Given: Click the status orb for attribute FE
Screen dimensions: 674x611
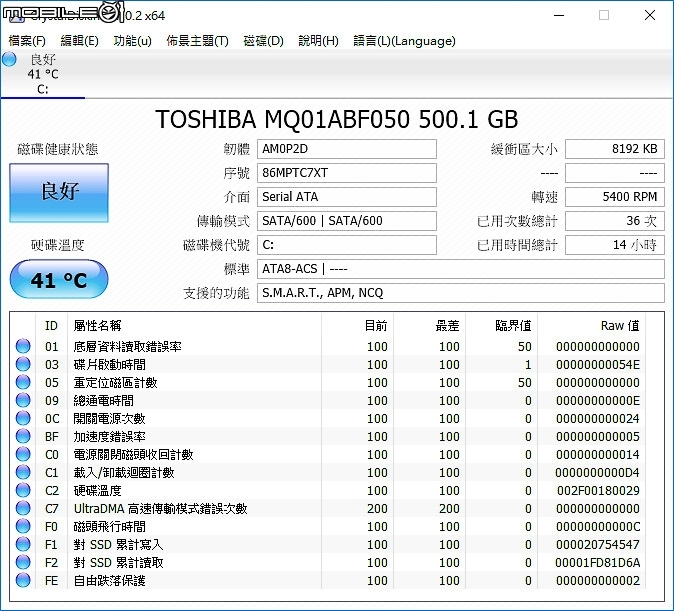Looking at the screenshot, I should point(23,580).
